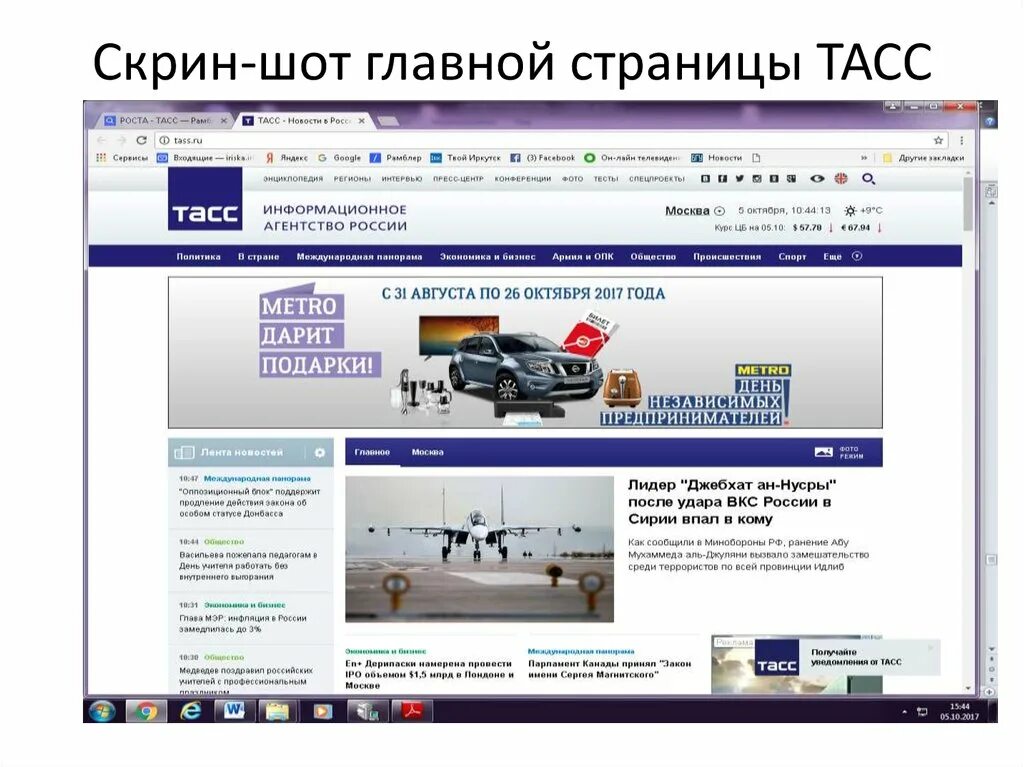Switch to the РОСТА - ТАСС browser tab
Viewport: 1024px width, 767px height.
pyautogui.click(x=165, y=120)
